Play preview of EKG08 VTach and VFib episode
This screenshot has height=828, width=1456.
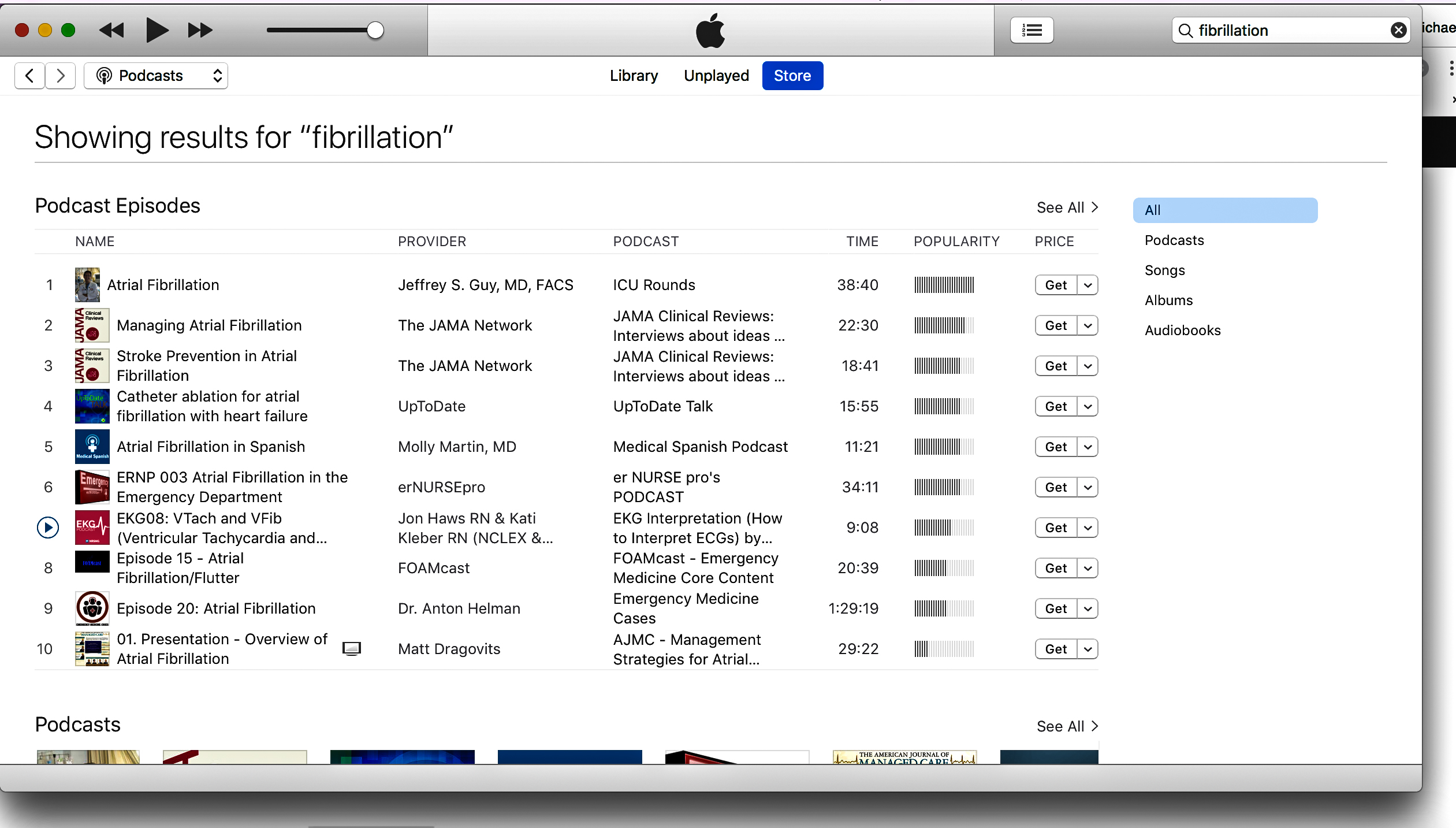48,528
